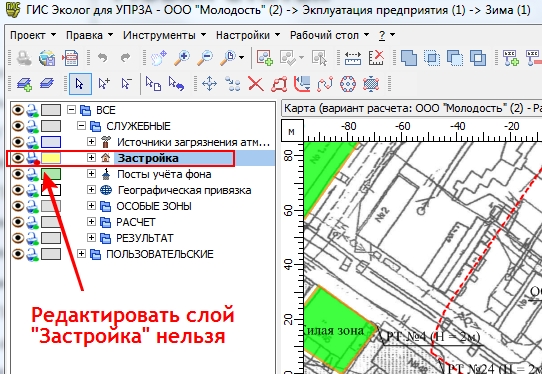Click the clear measurement ruler icon
This screenshot has width=542, height=374.
click(x=376, y=58)
